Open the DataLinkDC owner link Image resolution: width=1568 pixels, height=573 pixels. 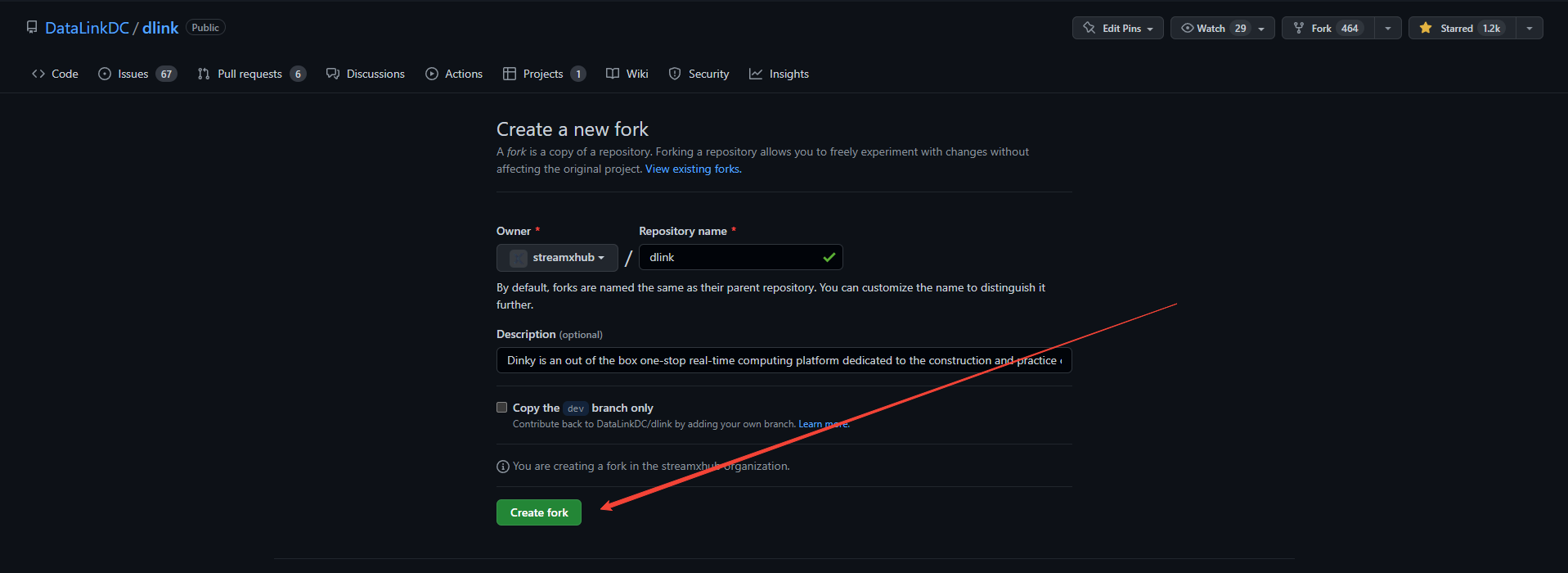click(87, 28)
